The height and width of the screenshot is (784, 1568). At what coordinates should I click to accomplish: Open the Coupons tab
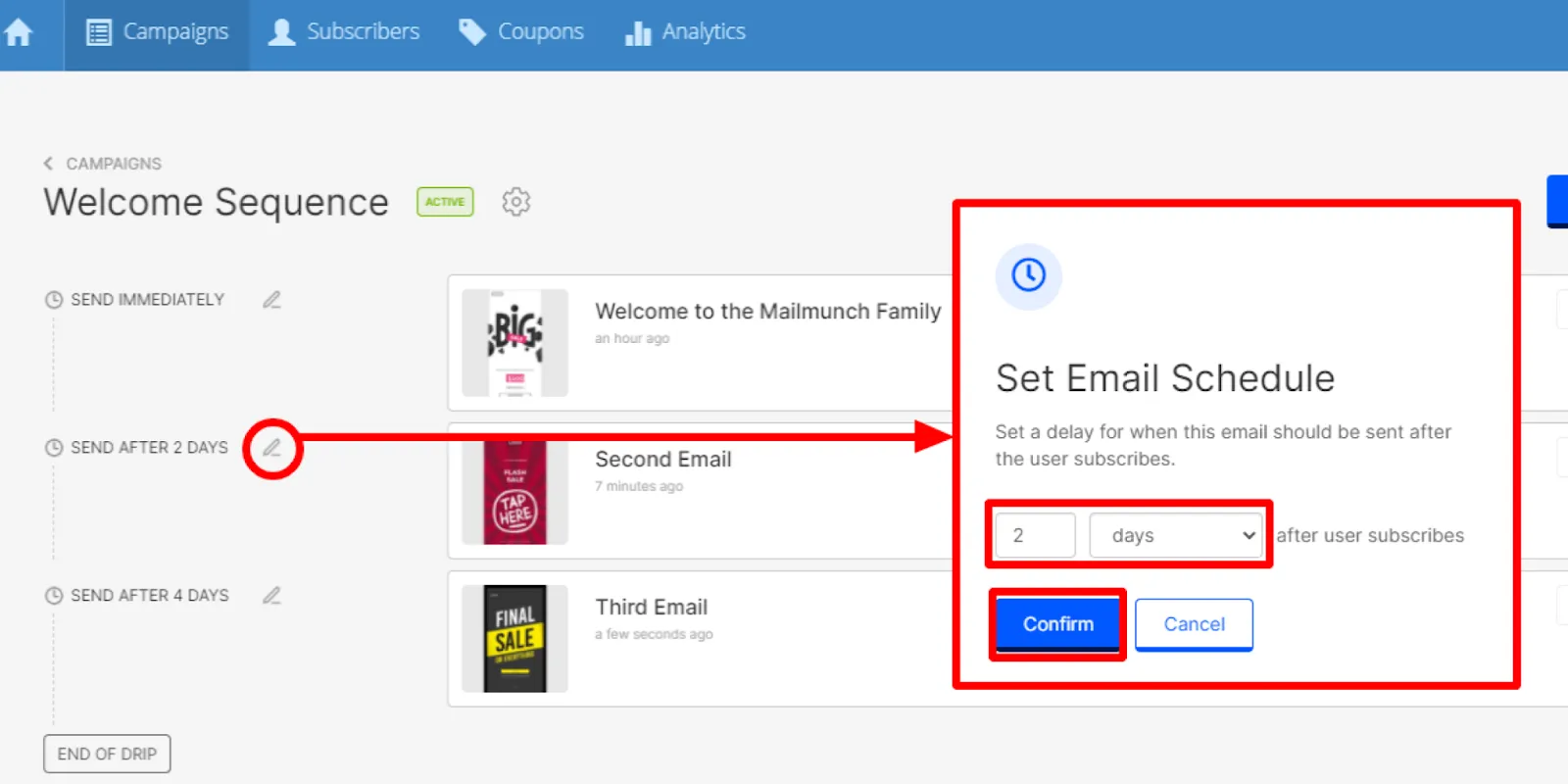coord(521,32)
